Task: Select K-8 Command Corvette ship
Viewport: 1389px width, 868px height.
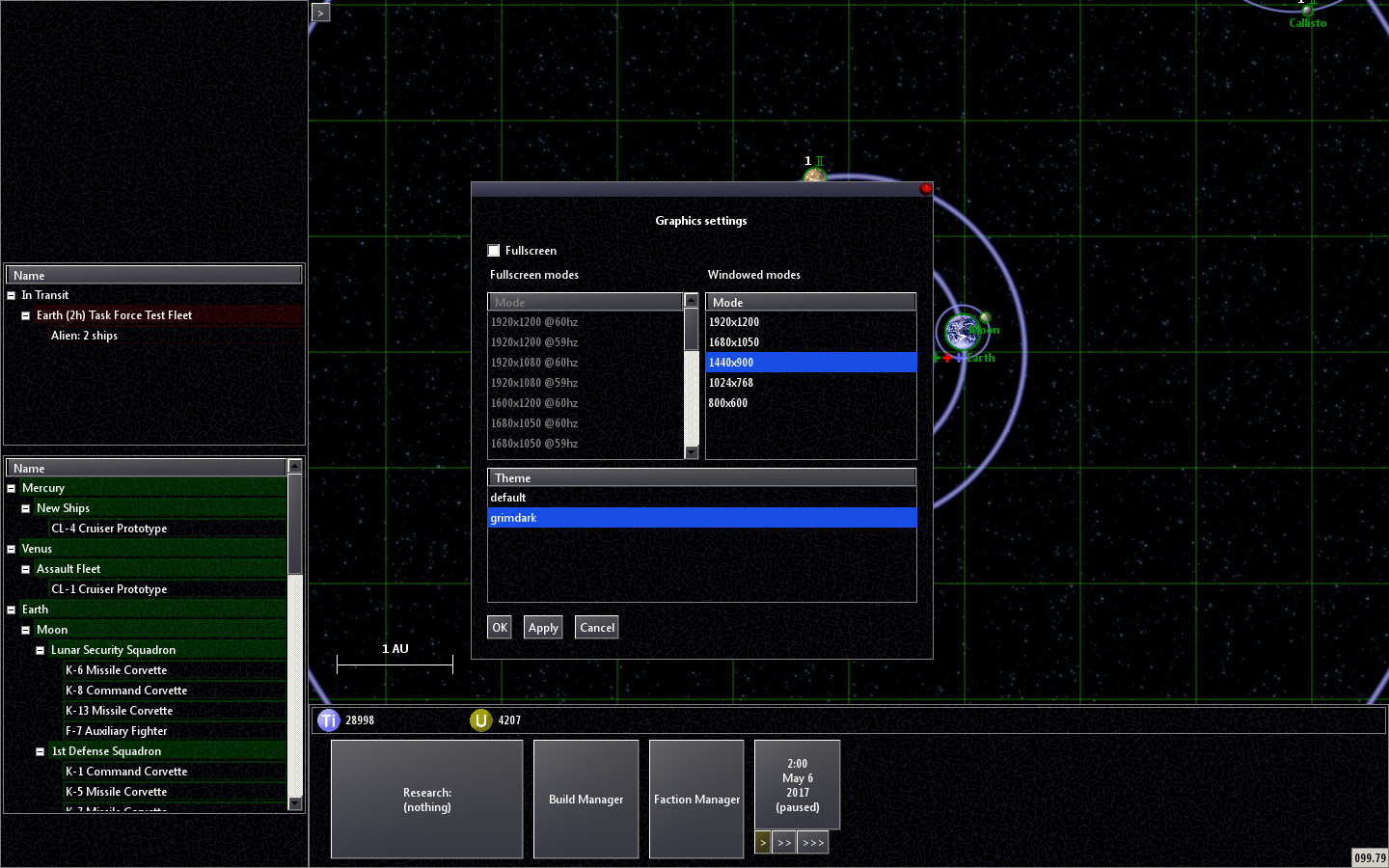Action: click(126, 691)
